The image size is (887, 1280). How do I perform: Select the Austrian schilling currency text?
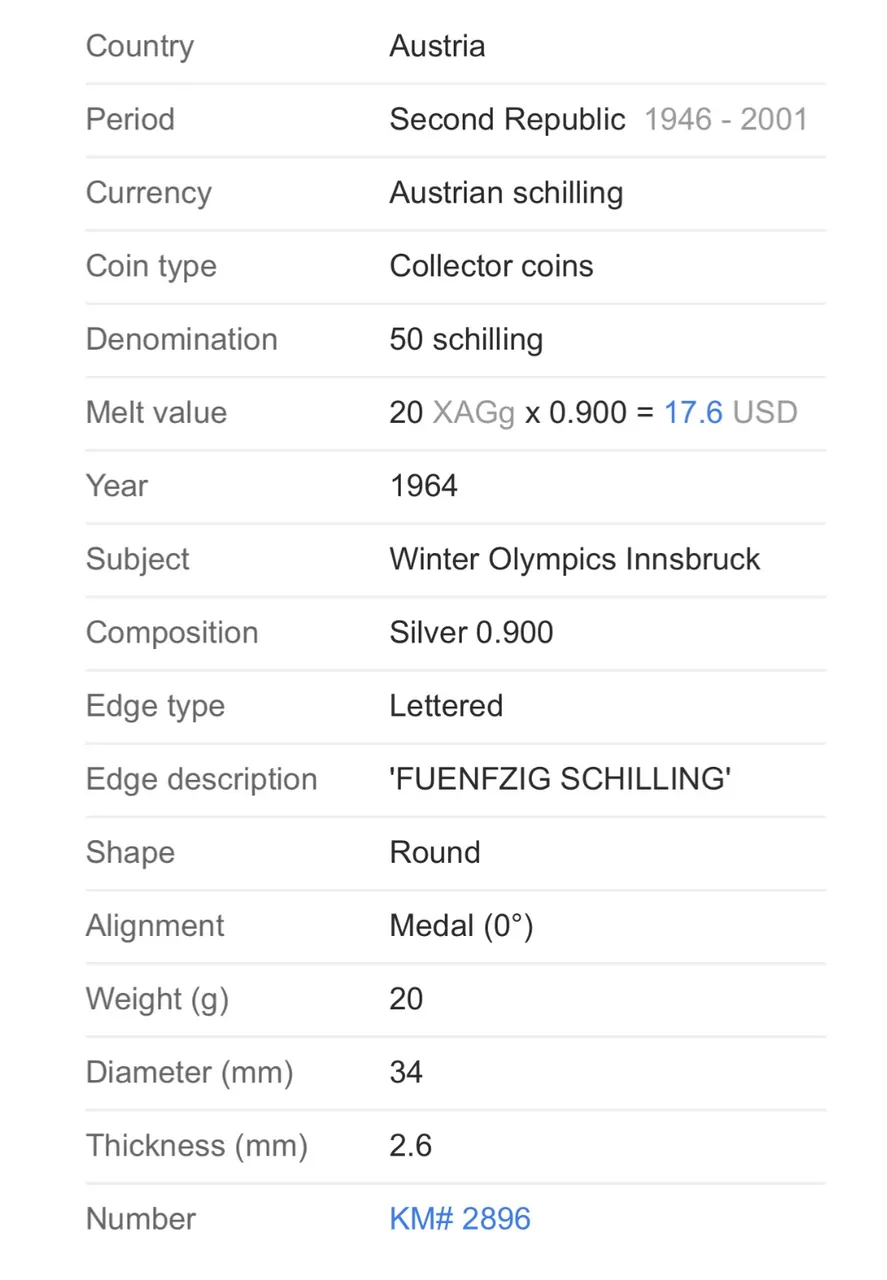click(x=506, y=193)
